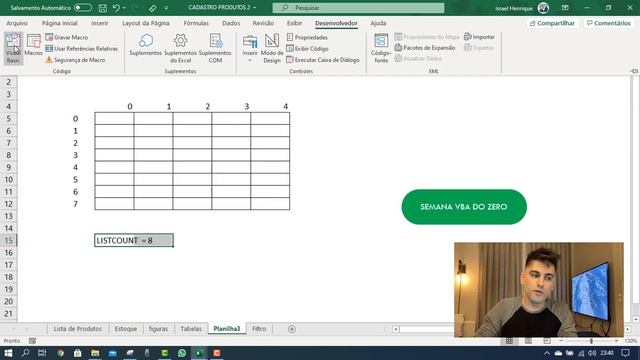
Task: Open Segurança de Macro settings
Action: (76, 60)
